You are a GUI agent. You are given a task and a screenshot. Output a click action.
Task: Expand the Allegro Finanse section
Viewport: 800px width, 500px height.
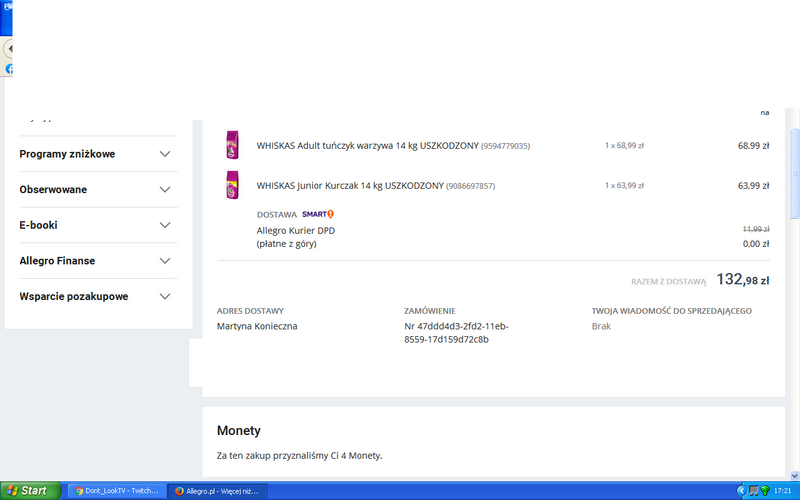[x=98, y=261]
